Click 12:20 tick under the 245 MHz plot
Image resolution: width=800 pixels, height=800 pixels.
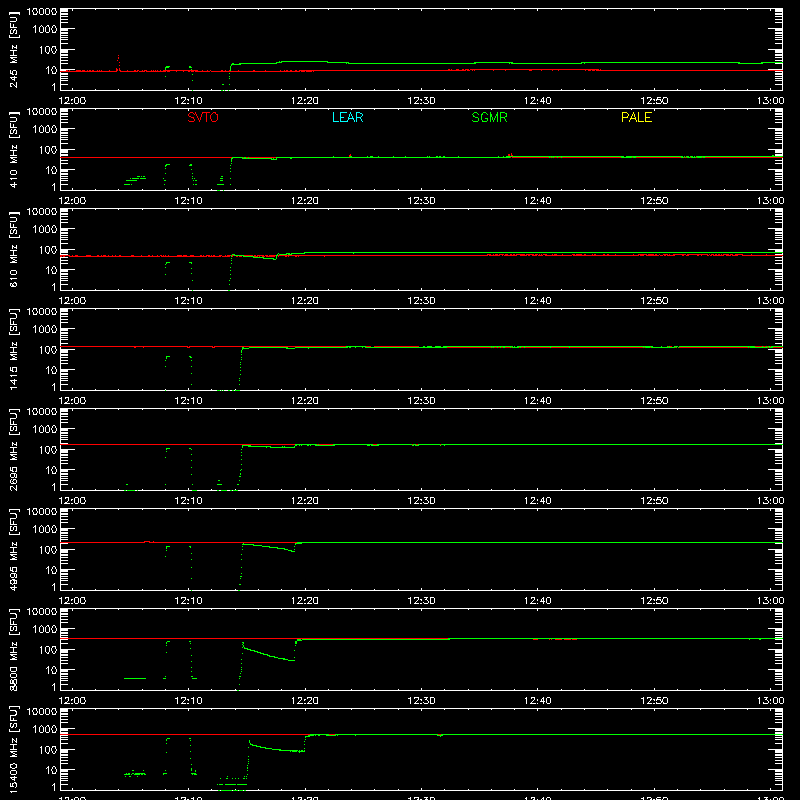tap(305, 101)
